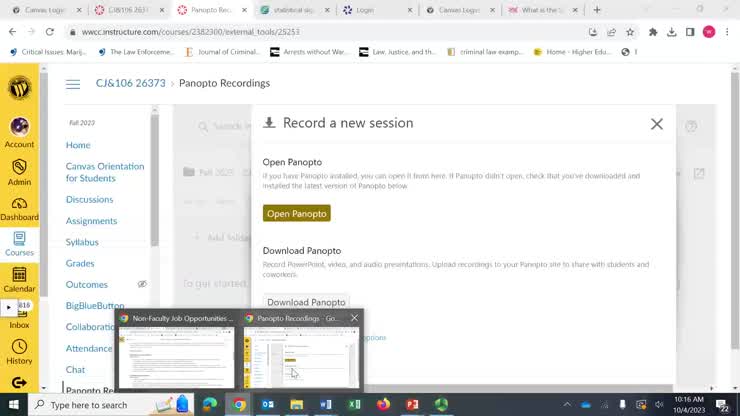
Task: Open the Syllabus course menu item
Action: click(82, 242)
